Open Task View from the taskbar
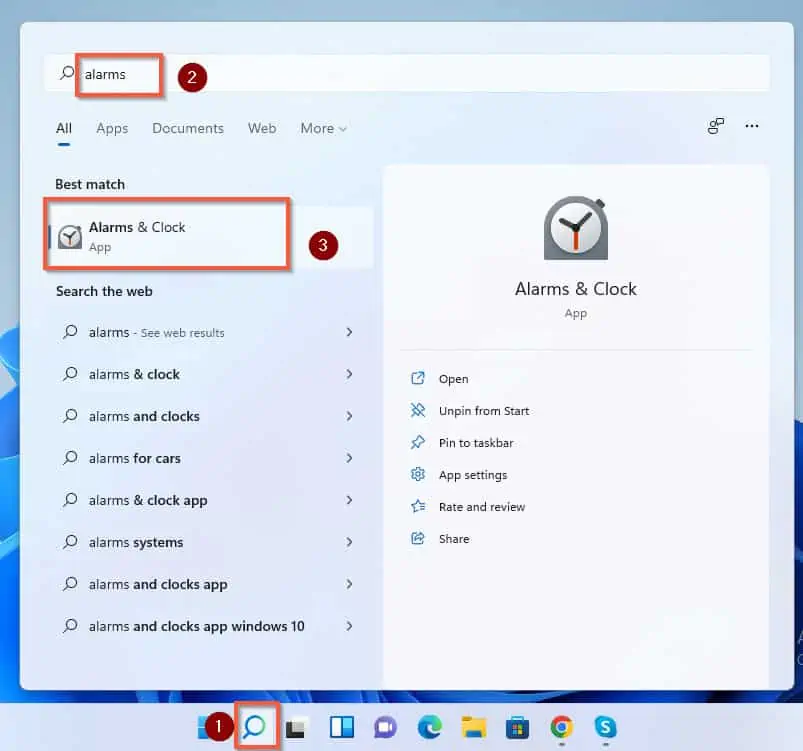This screenshot has width=803, height=751. pyautogui.click(x=297, y=727)
